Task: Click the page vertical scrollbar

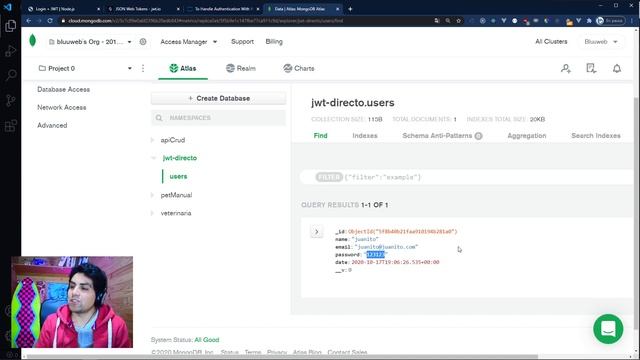Action: click(637, 212)
